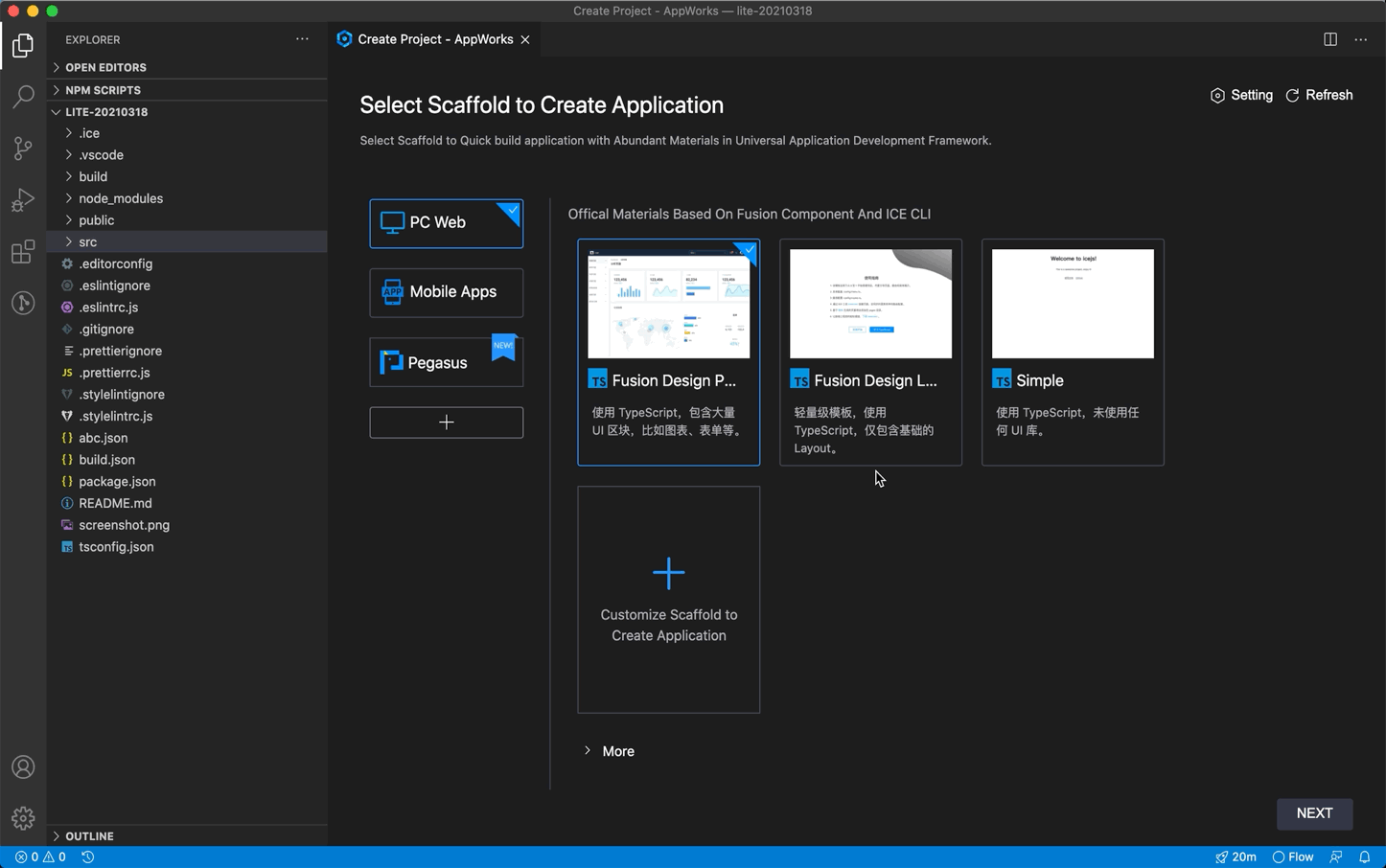Switch to Create Project - AppWorks tab
This screenshot has height=868, width=1386.
(434, 39)
